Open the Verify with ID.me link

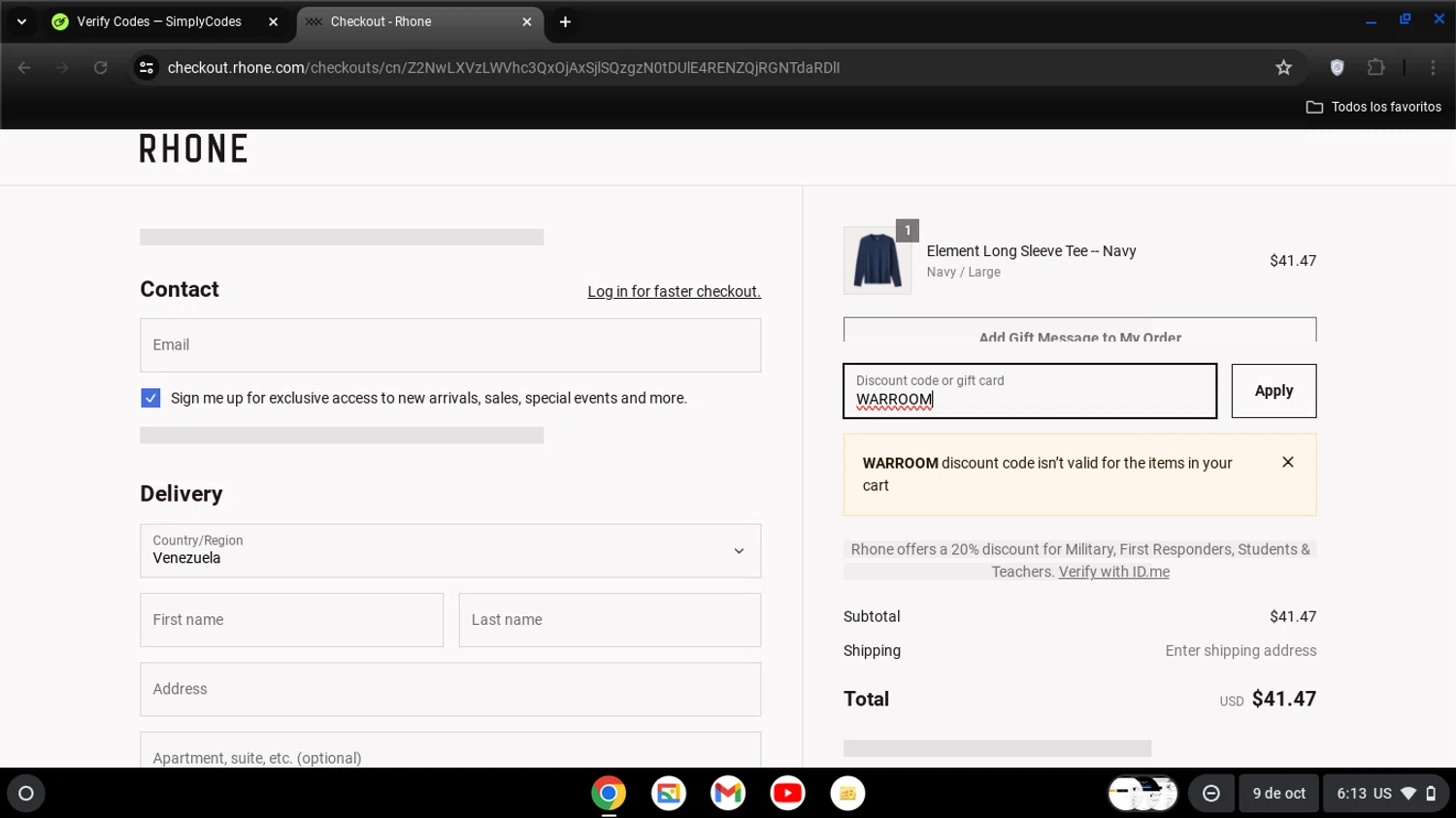(1113, 572)
